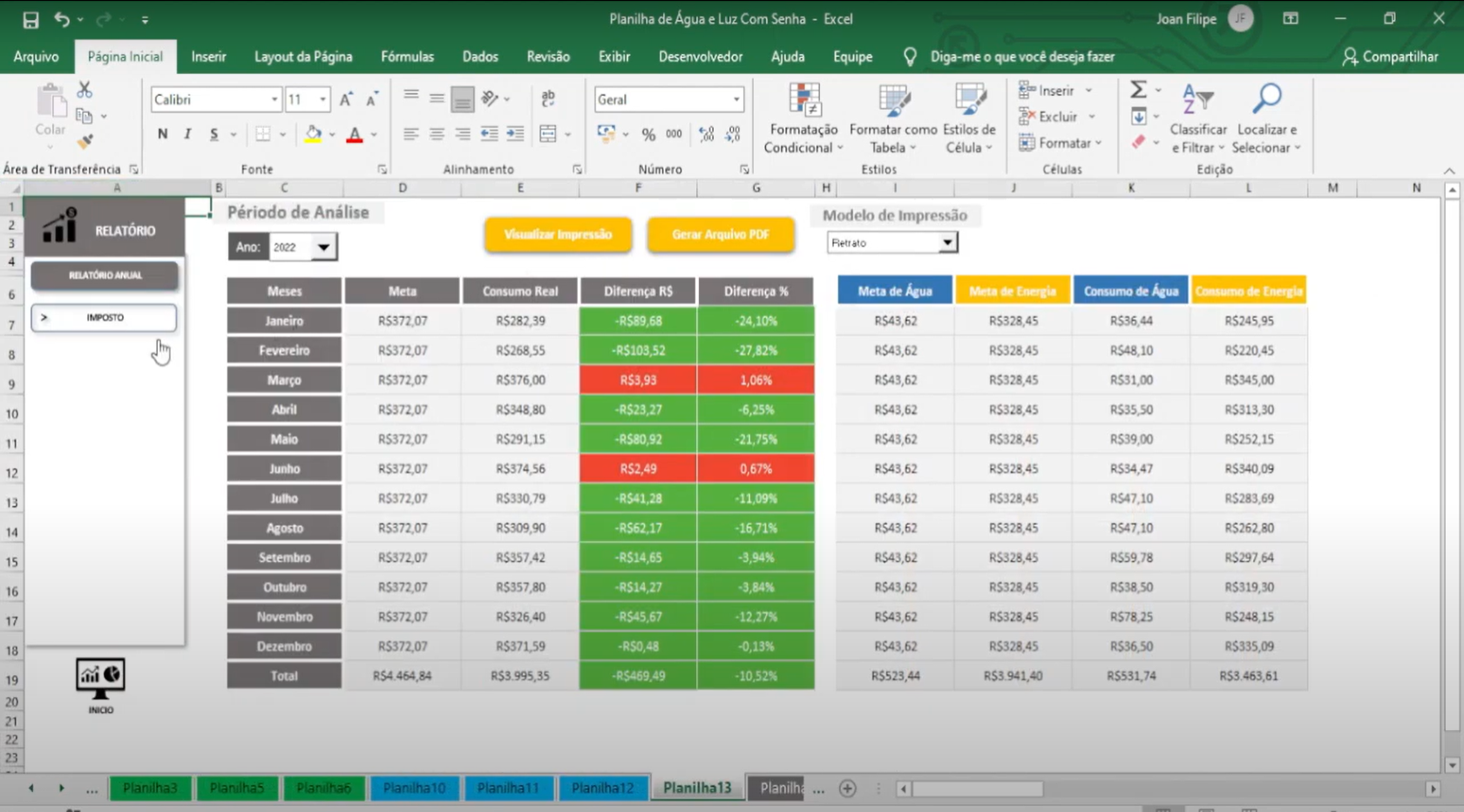
Task: Toggle bottom vertical alignment
Action: click(x=463, y=99)
